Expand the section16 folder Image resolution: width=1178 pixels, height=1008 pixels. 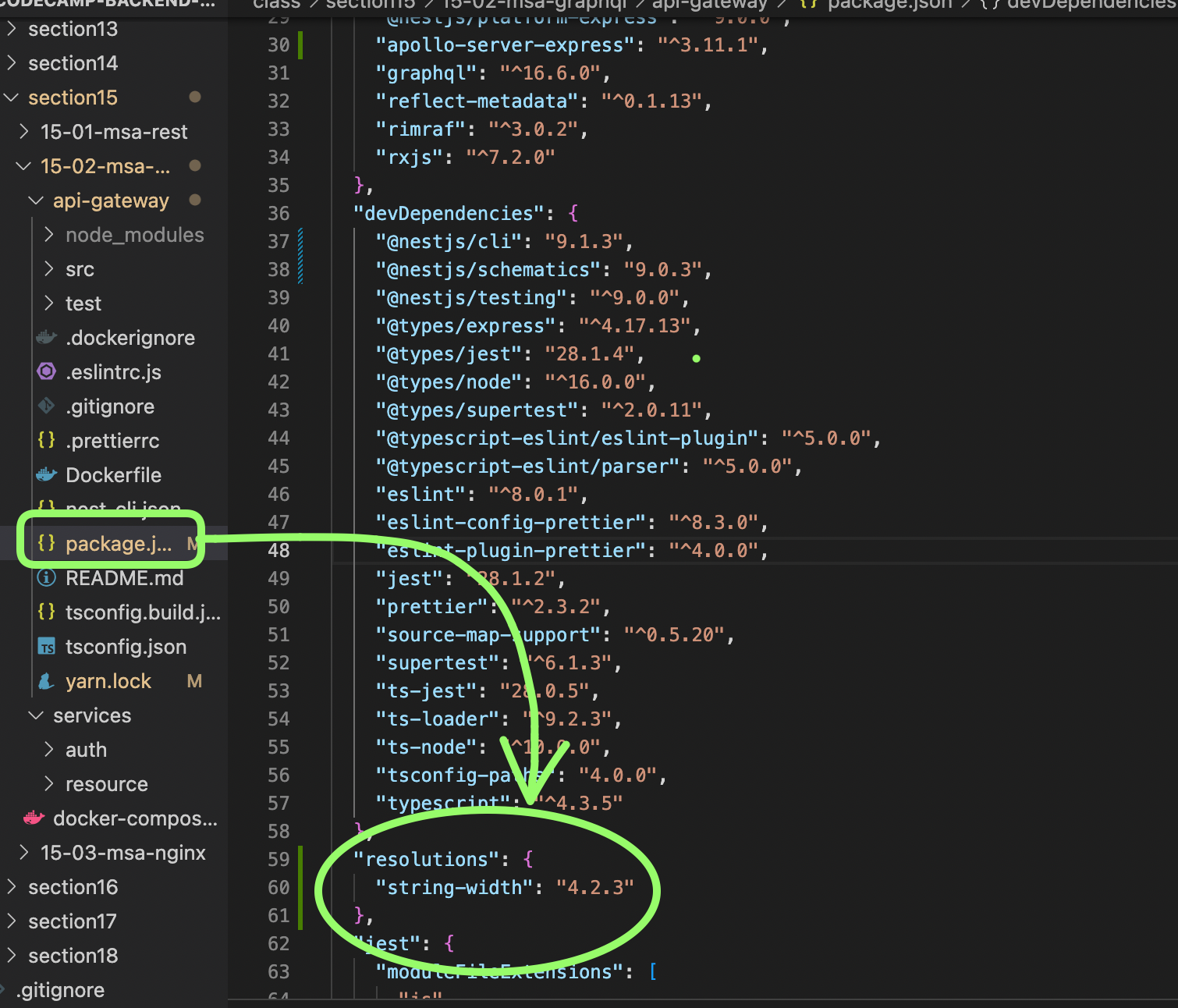(12, 887)
